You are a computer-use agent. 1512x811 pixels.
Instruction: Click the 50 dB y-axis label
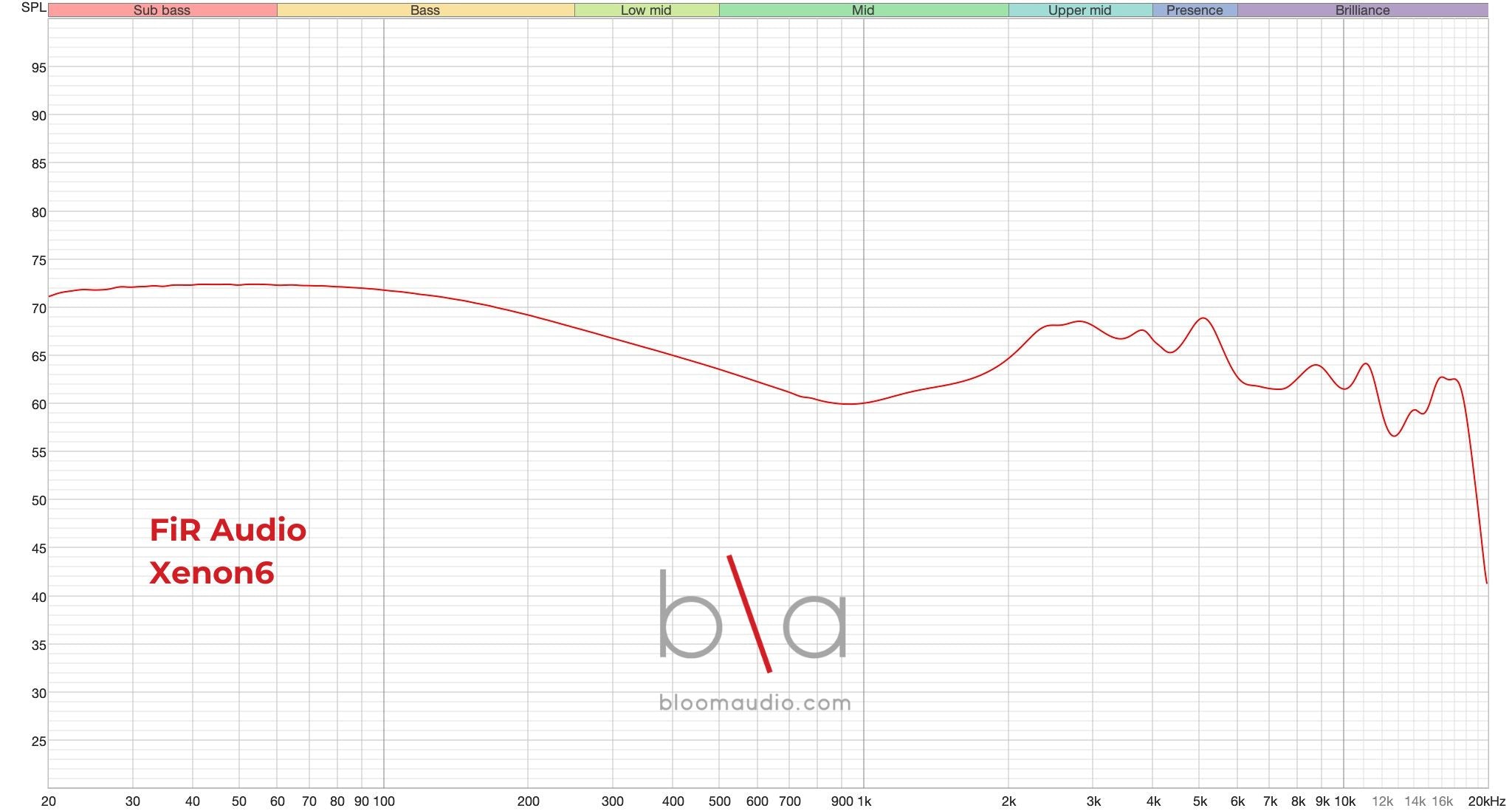pos(38,501)
